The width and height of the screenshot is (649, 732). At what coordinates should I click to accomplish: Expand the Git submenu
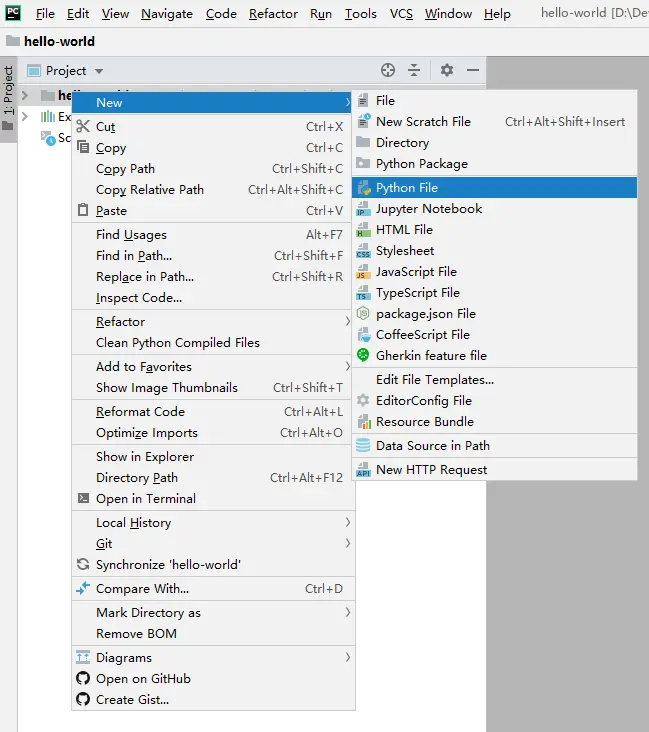(347, 543)
